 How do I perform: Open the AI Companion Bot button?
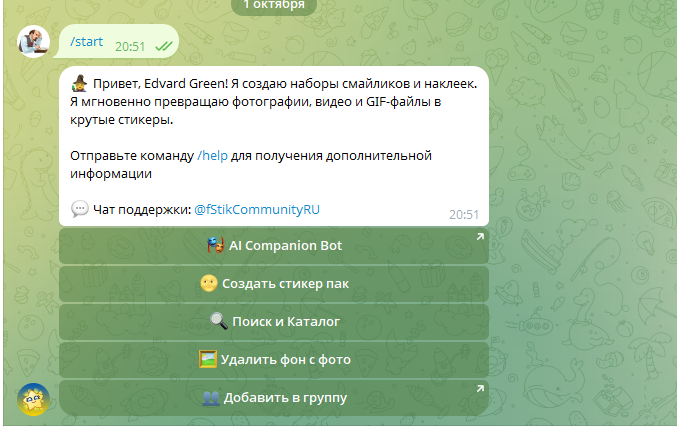coord(274,246)
